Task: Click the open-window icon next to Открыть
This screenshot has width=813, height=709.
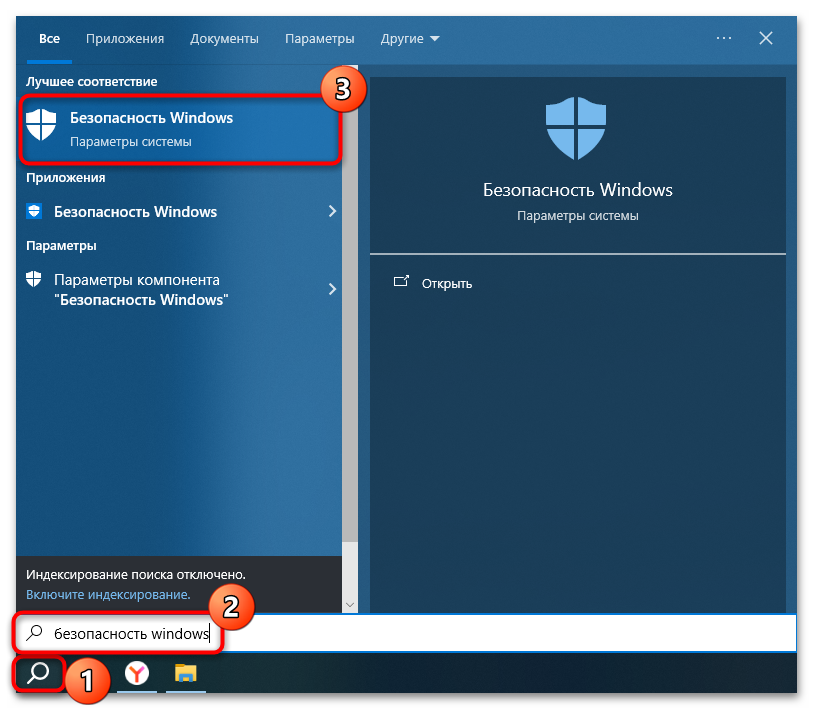Action: click(x=401, y=282)
